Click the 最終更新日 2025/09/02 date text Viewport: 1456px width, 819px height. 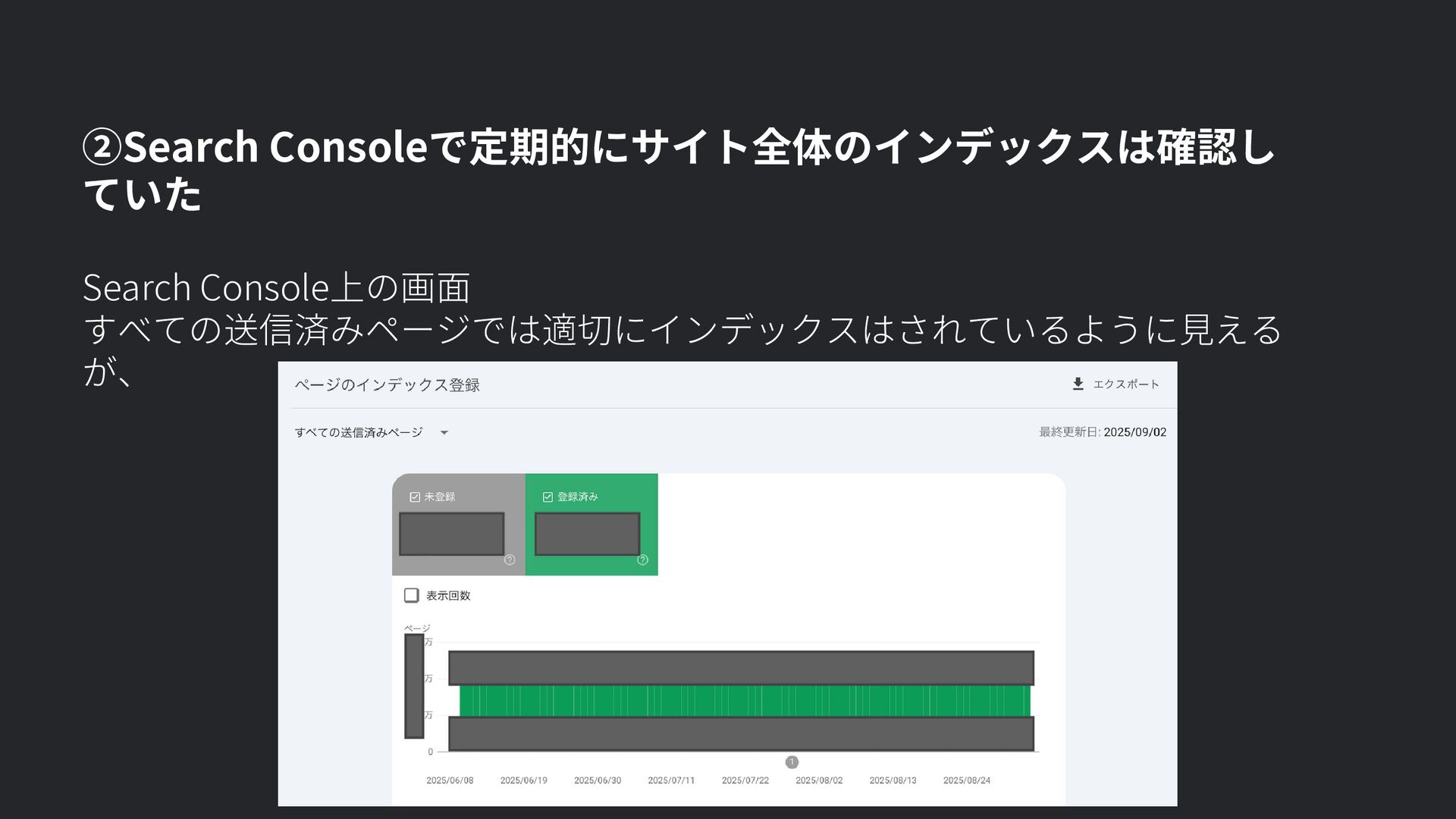pos(1103,432)
